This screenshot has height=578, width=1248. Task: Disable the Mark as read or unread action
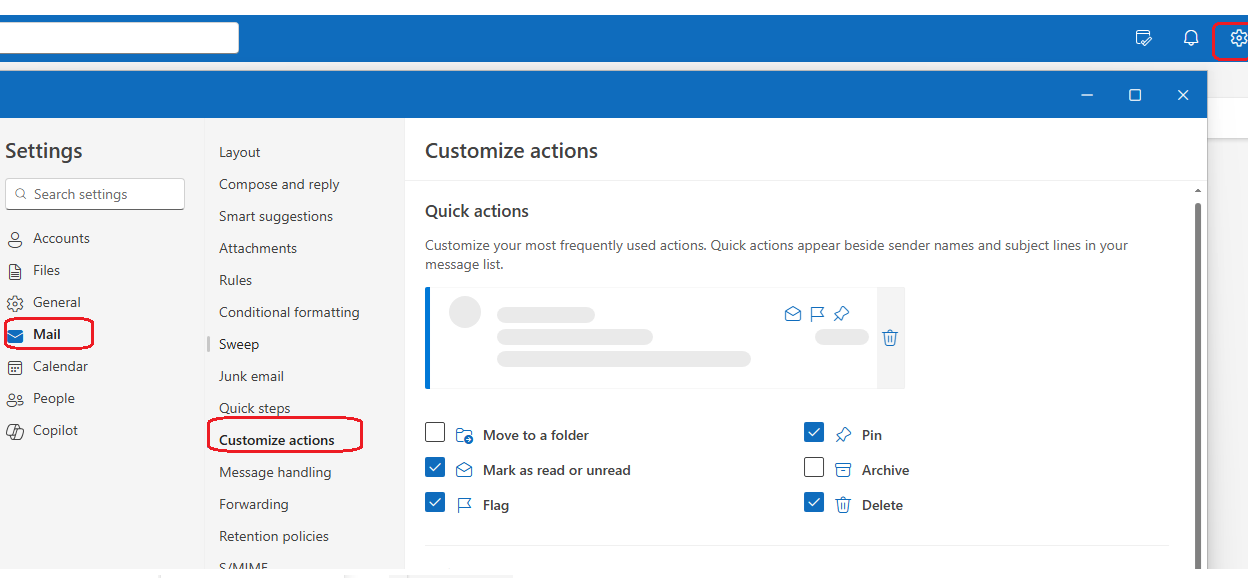coord(435,467)
